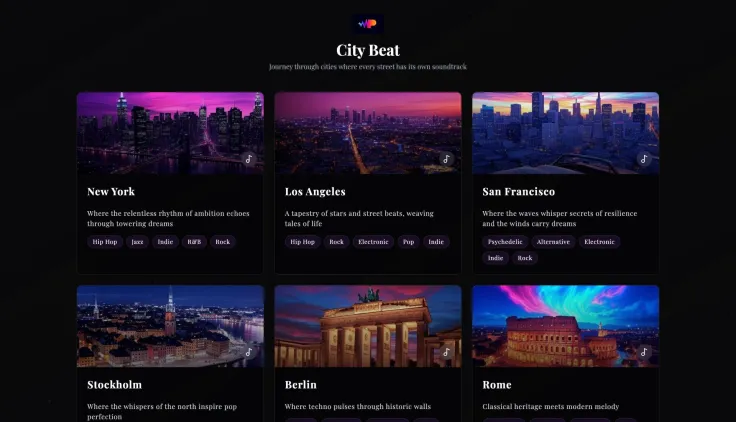Click 'whispers of the north' description
This screenshot has width=736, height=422.
click(x=162, y=411)
